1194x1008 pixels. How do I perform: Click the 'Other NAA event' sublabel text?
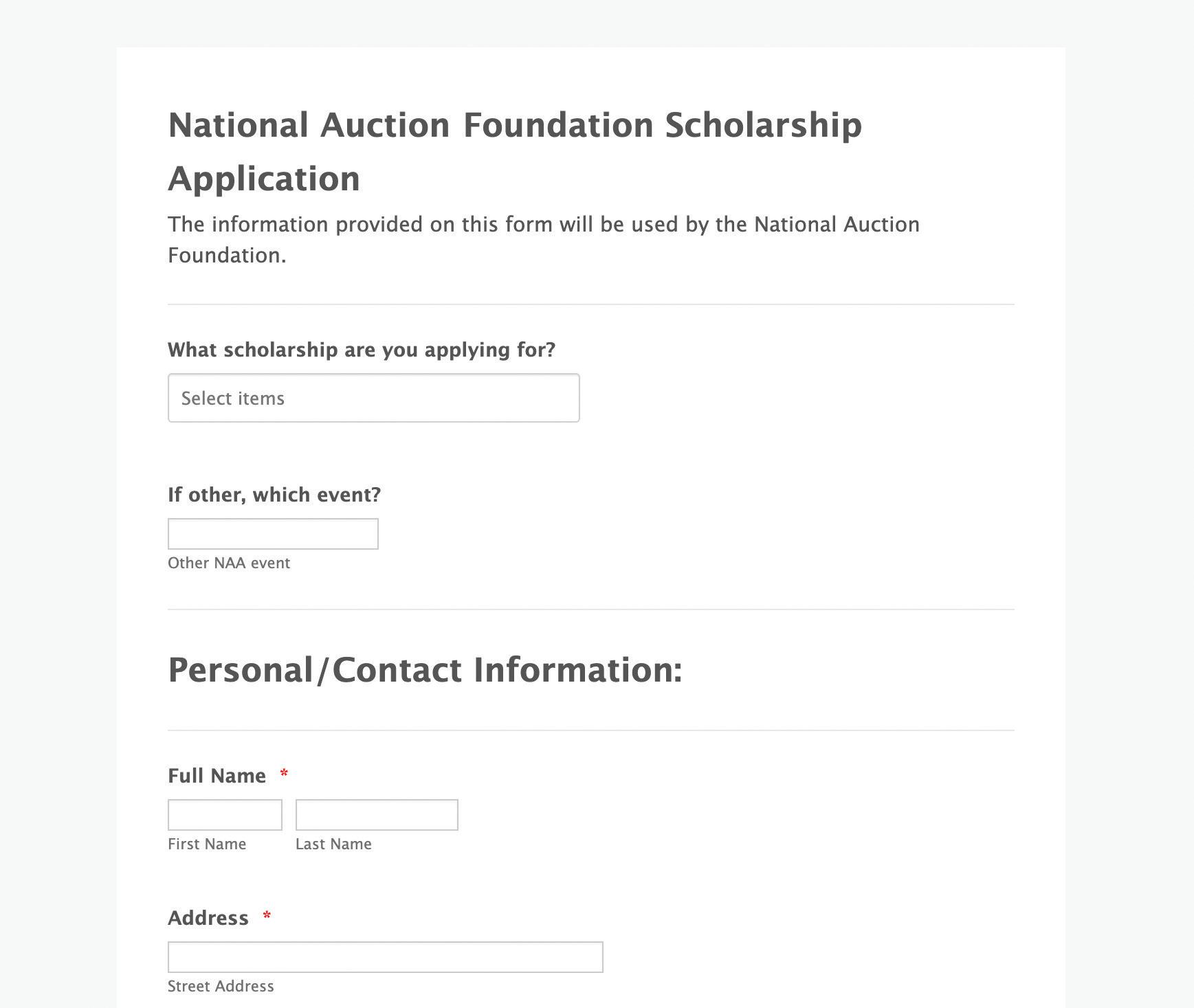point(229,563)
